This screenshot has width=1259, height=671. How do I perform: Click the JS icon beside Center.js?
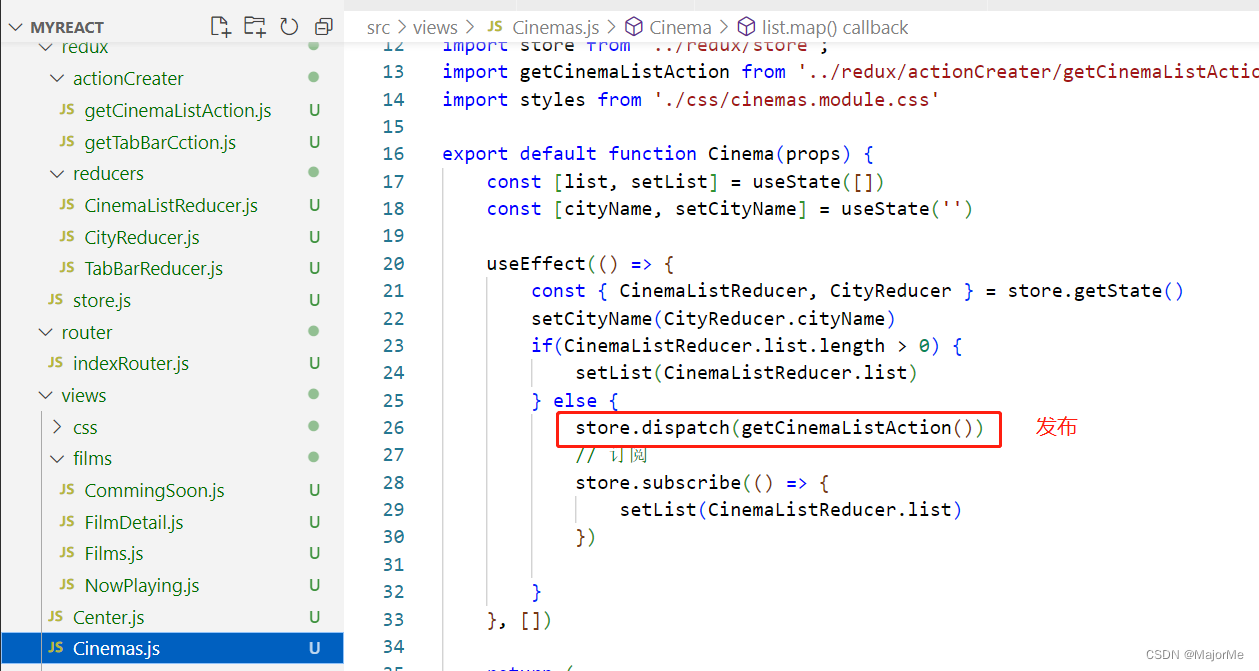pos(55,618)
